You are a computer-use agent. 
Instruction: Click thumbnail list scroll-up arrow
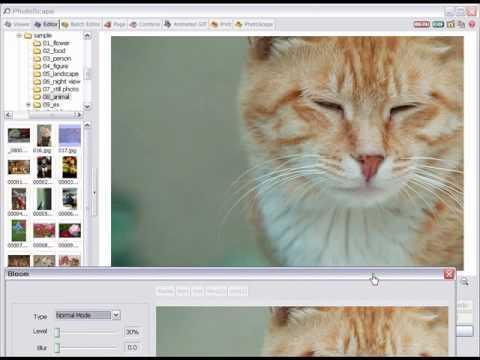(x=87, y=125)
